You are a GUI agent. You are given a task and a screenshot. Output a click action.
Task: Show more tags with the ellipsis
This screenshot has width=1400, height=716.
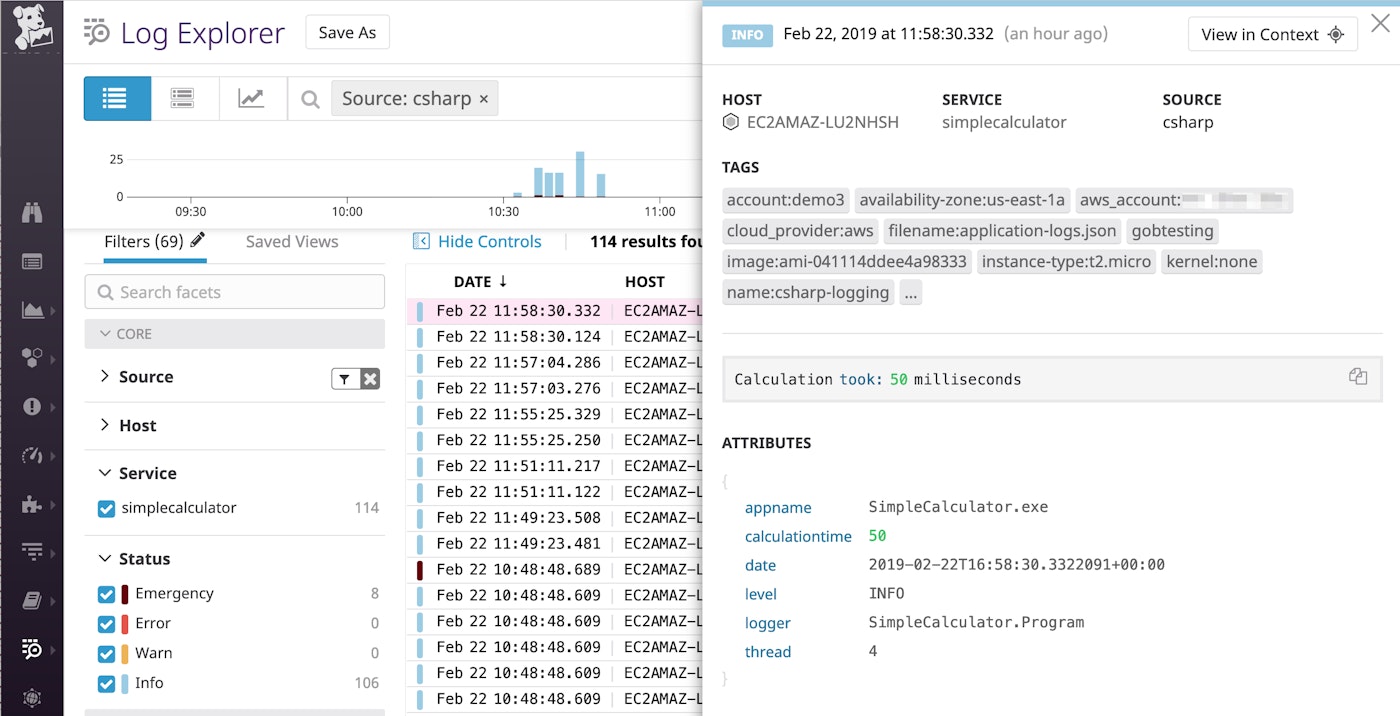910,293
